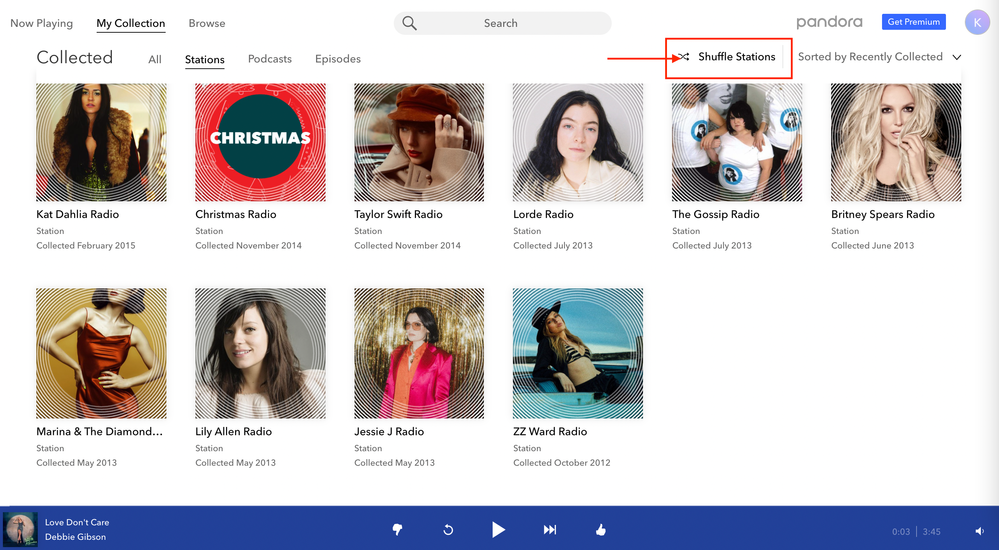This screenshot has width=999, height=550.
Task: Open the user profile avatar
Action: 976,22
